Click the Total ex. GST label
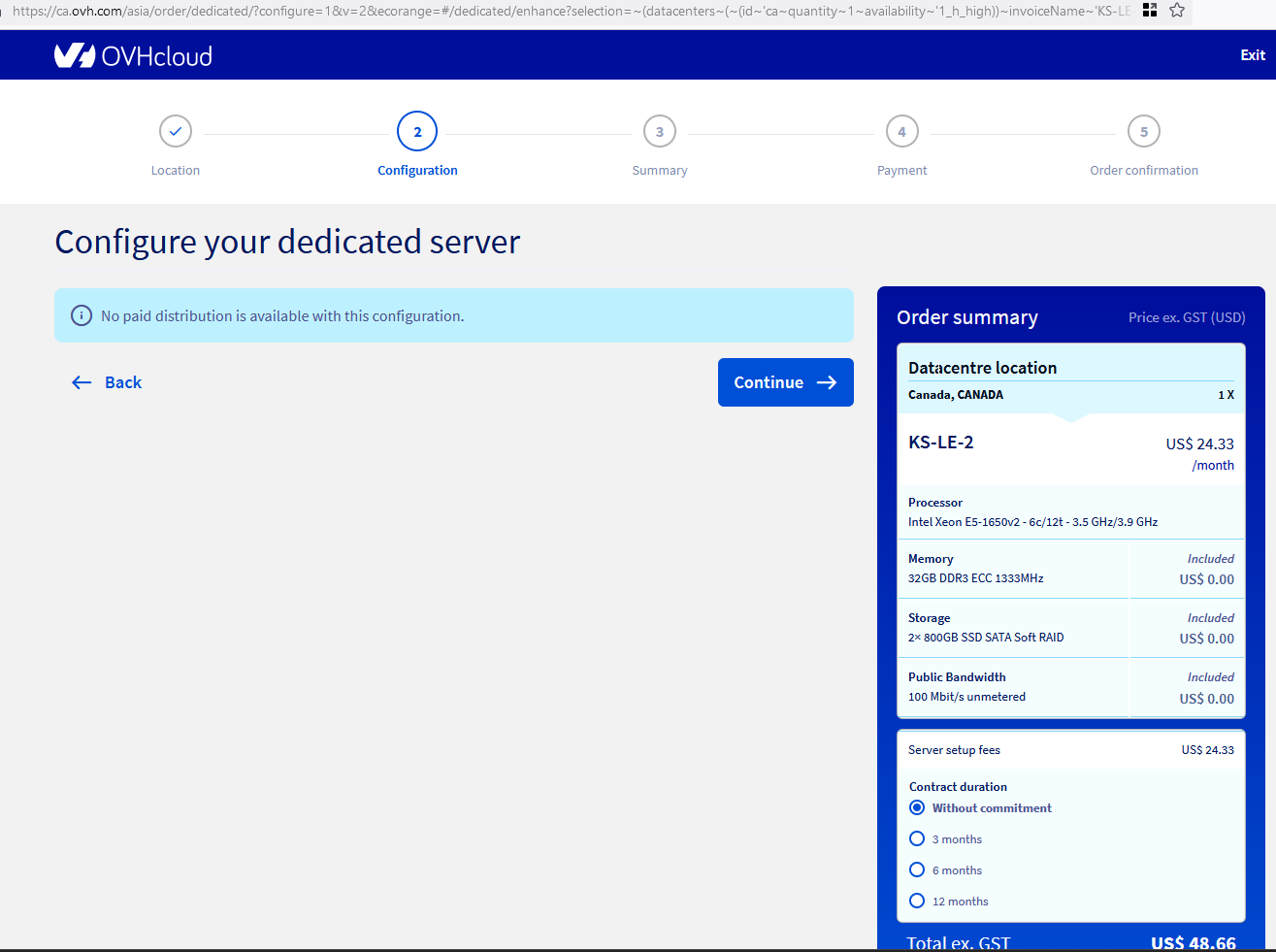The image size is (1276, 952). coord(959,943)
